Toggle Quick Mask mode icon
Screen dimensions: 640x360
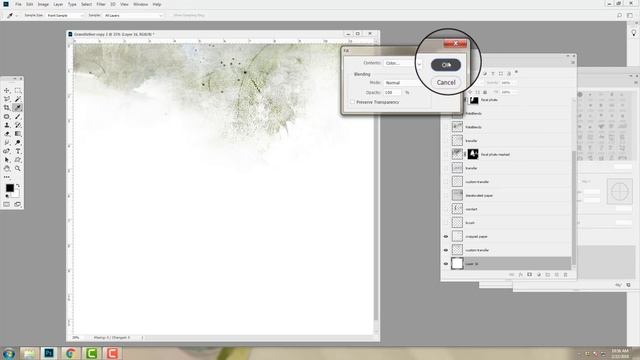[x=7, y=204]
